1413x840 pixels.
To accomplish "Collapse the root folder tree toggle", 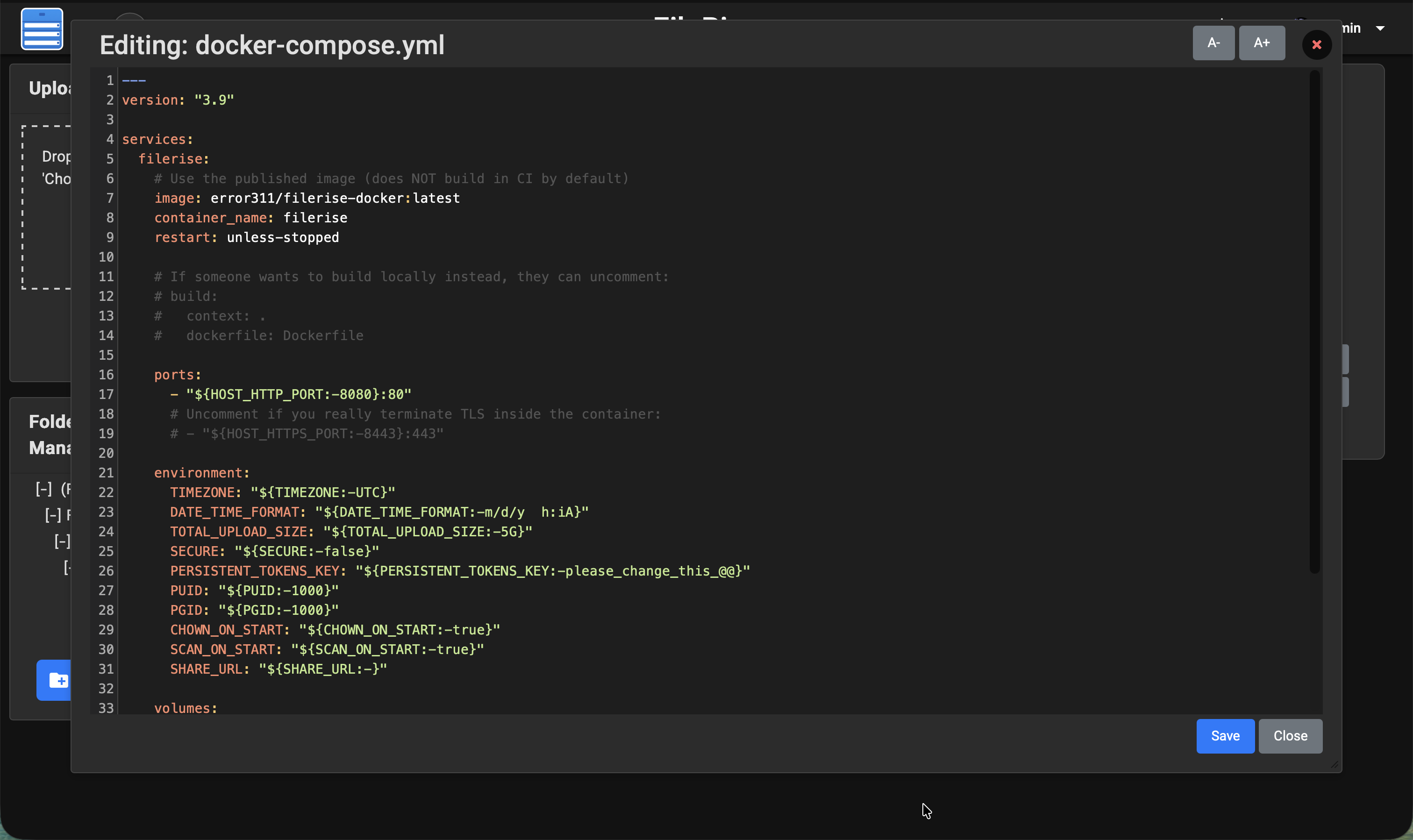I will coord(43,489).
